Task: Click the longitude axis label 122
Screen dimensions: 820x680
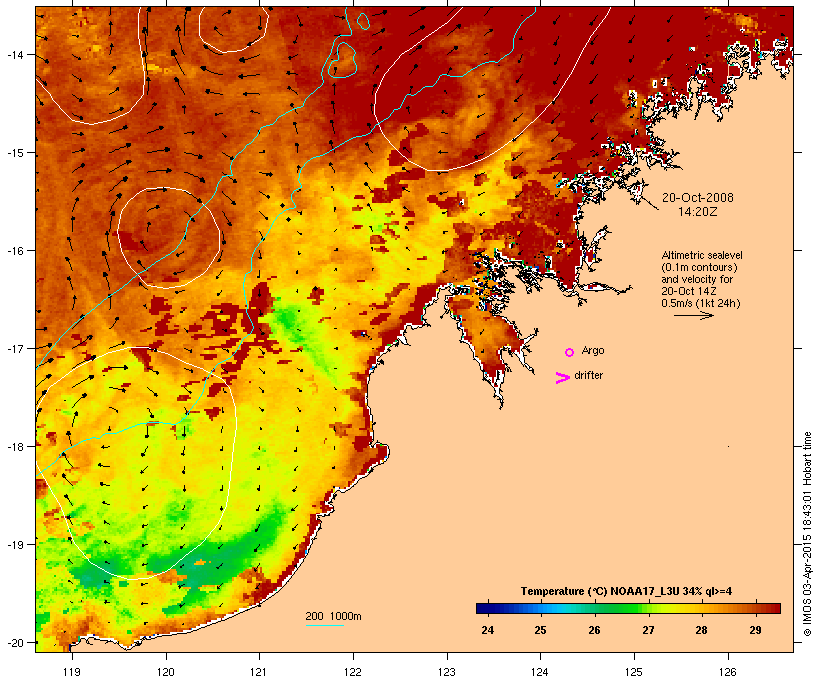Action: (353, 672)
